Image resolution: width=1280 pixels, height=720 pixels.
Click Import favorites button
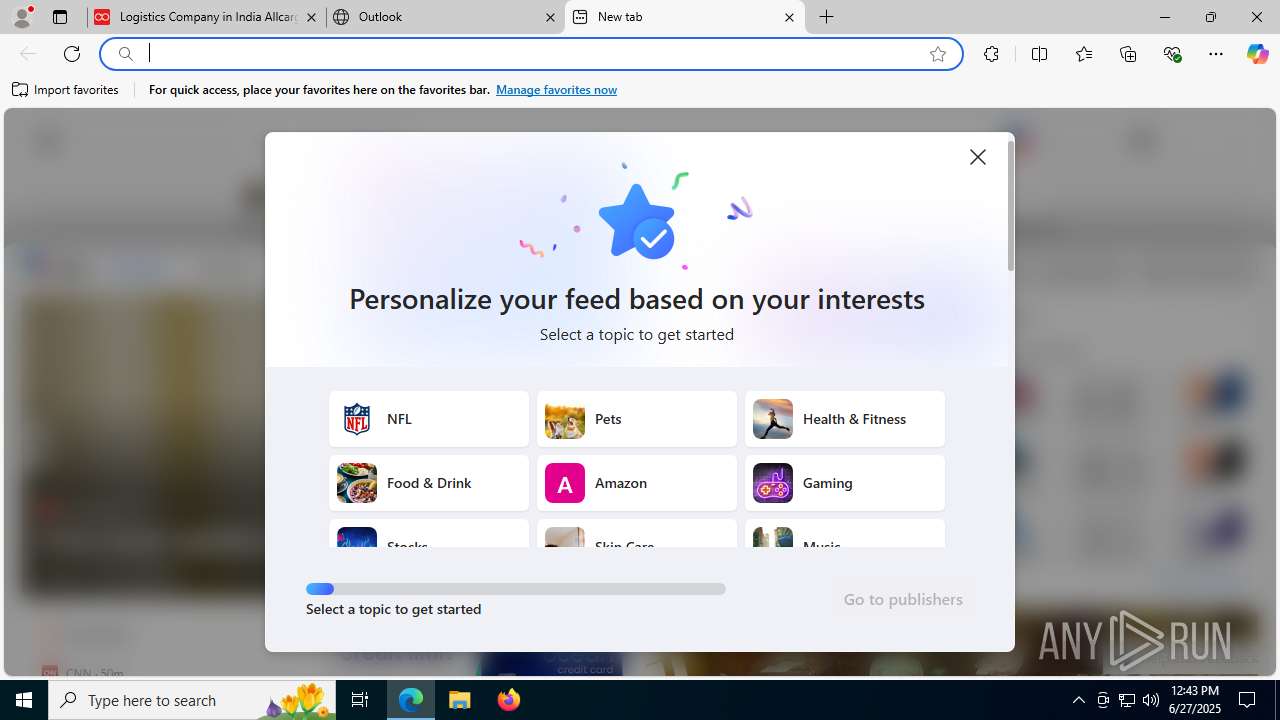click(x=65, y=90)
